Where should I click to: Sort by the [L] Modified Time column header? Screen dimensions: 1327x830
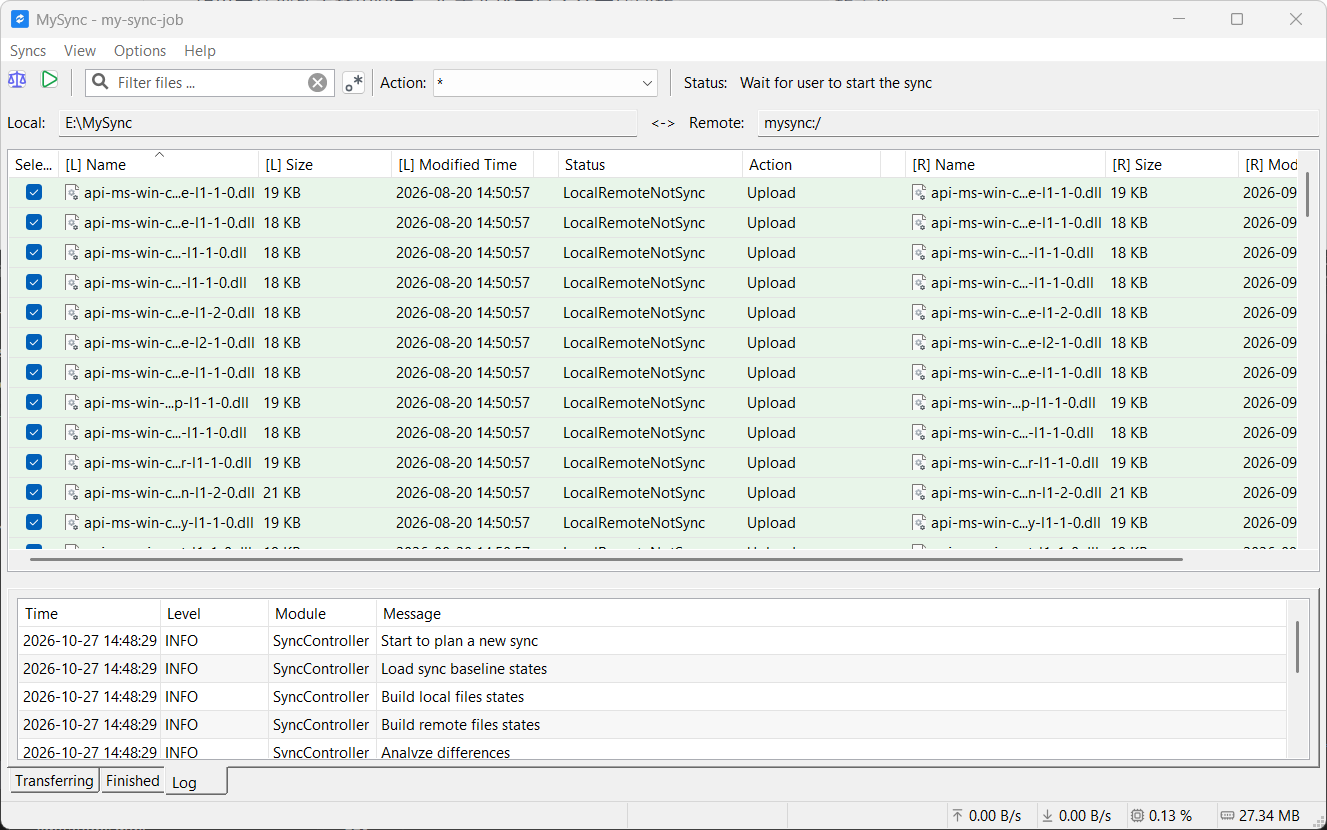coord(462,165)
